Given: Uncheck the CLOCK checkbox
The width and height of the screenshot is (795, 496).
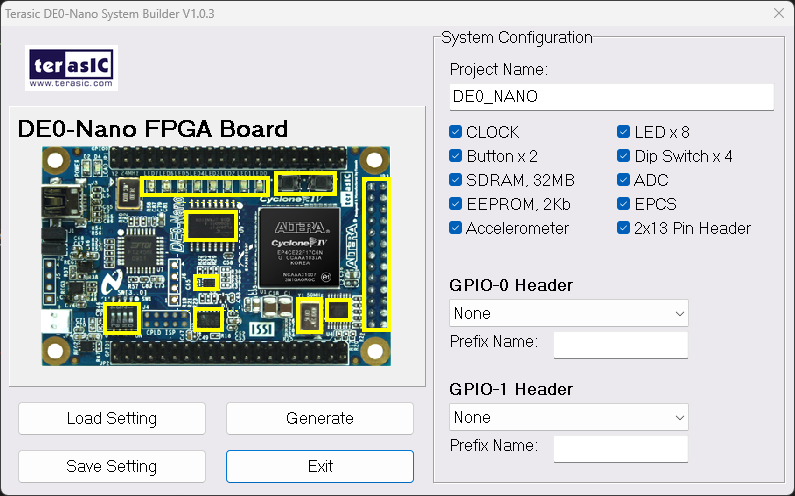Looking at the screenshot, I should 456,132.
